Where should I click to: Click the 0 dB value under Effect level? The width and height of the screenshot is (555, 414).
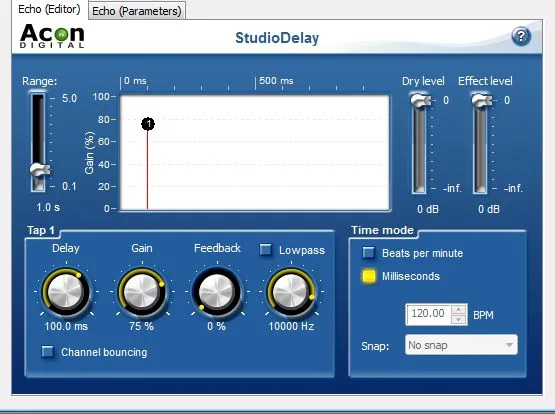(489, 209)
